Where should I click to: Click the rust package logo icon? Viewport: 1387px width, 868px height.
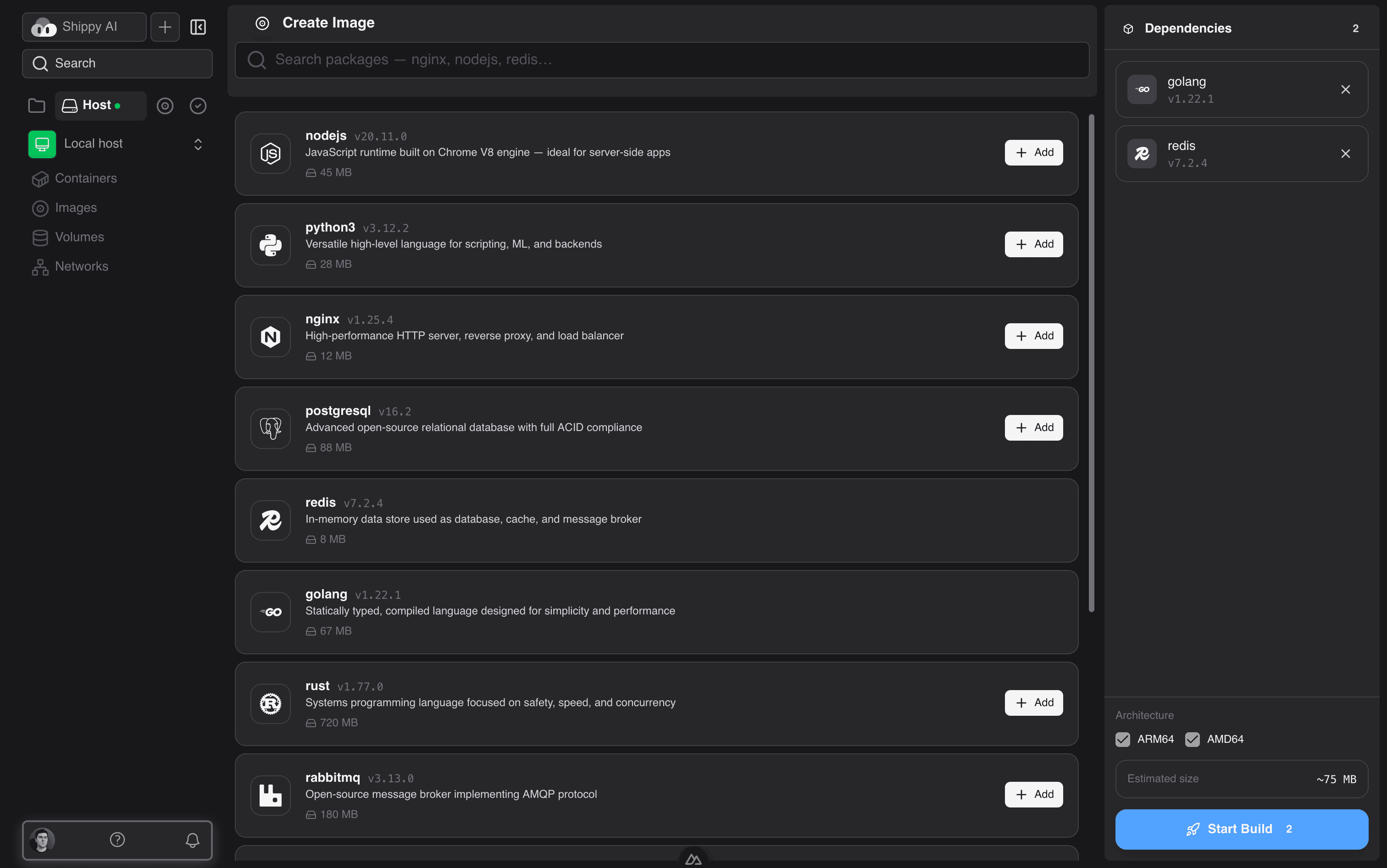pos(271,704)
